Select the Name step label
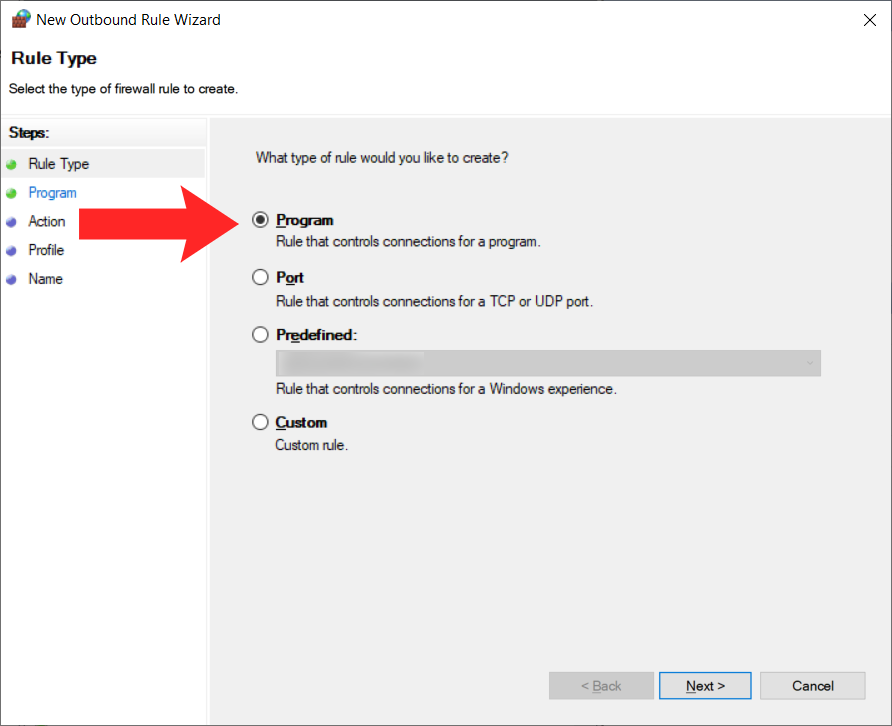The width and height of the screenshot is (892, 726). tap(45, 280)
